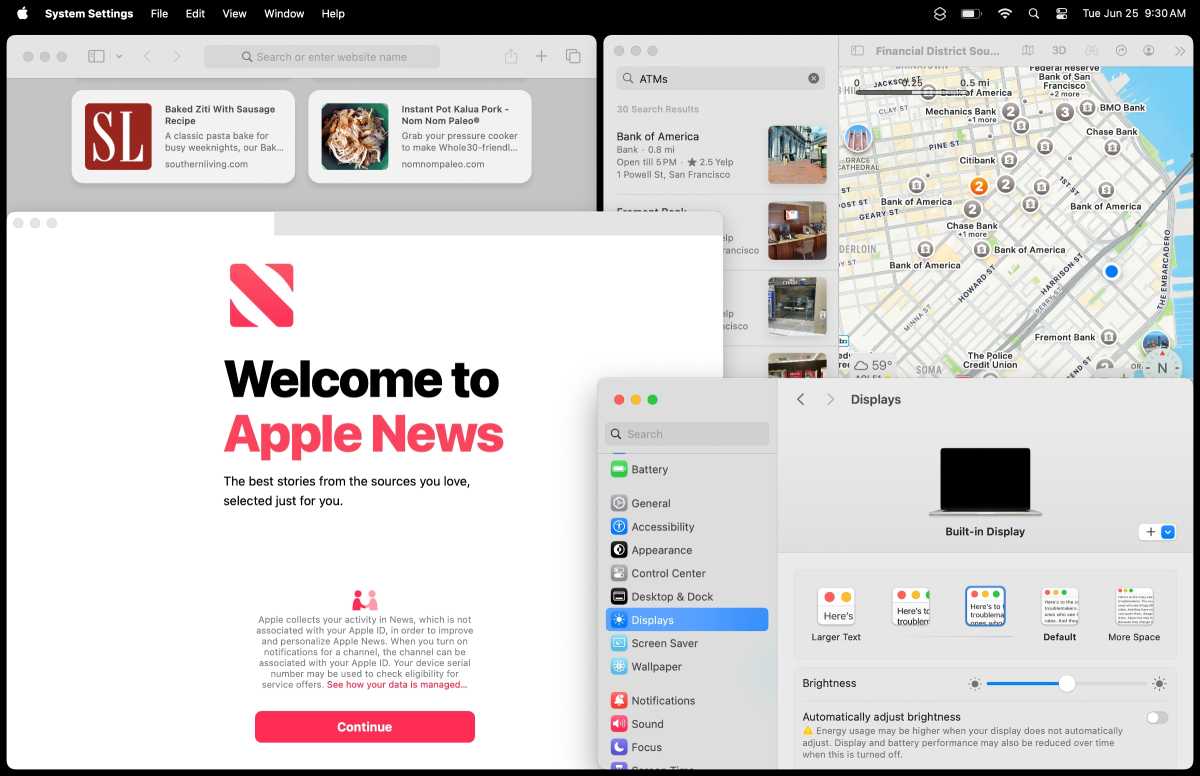Open the Maps map mode icon
1200x776 pixels.
coord(1028,51)
